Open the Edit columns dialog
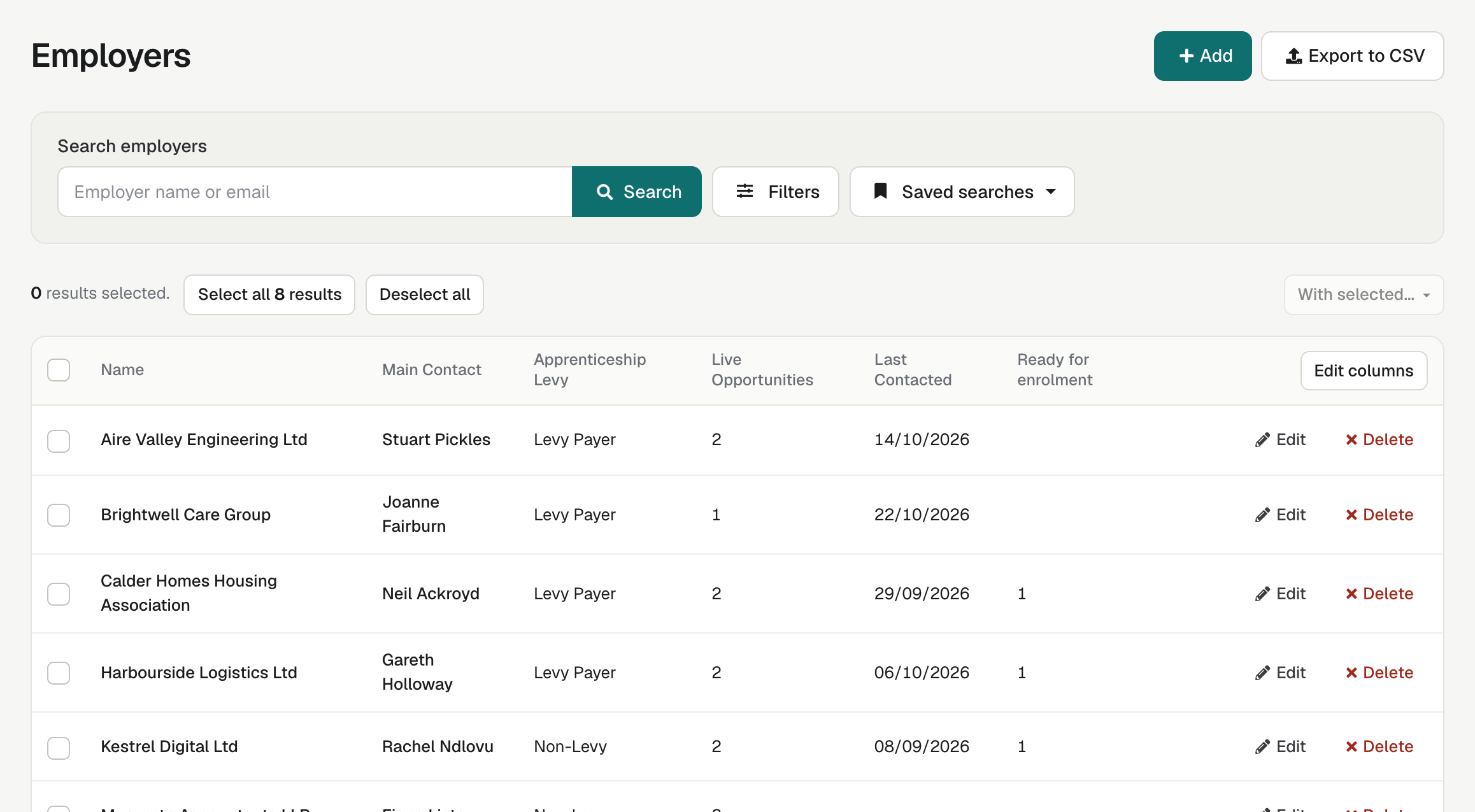The height and width of the screenshot is (812, 1475). click(x=1364, y=371)
